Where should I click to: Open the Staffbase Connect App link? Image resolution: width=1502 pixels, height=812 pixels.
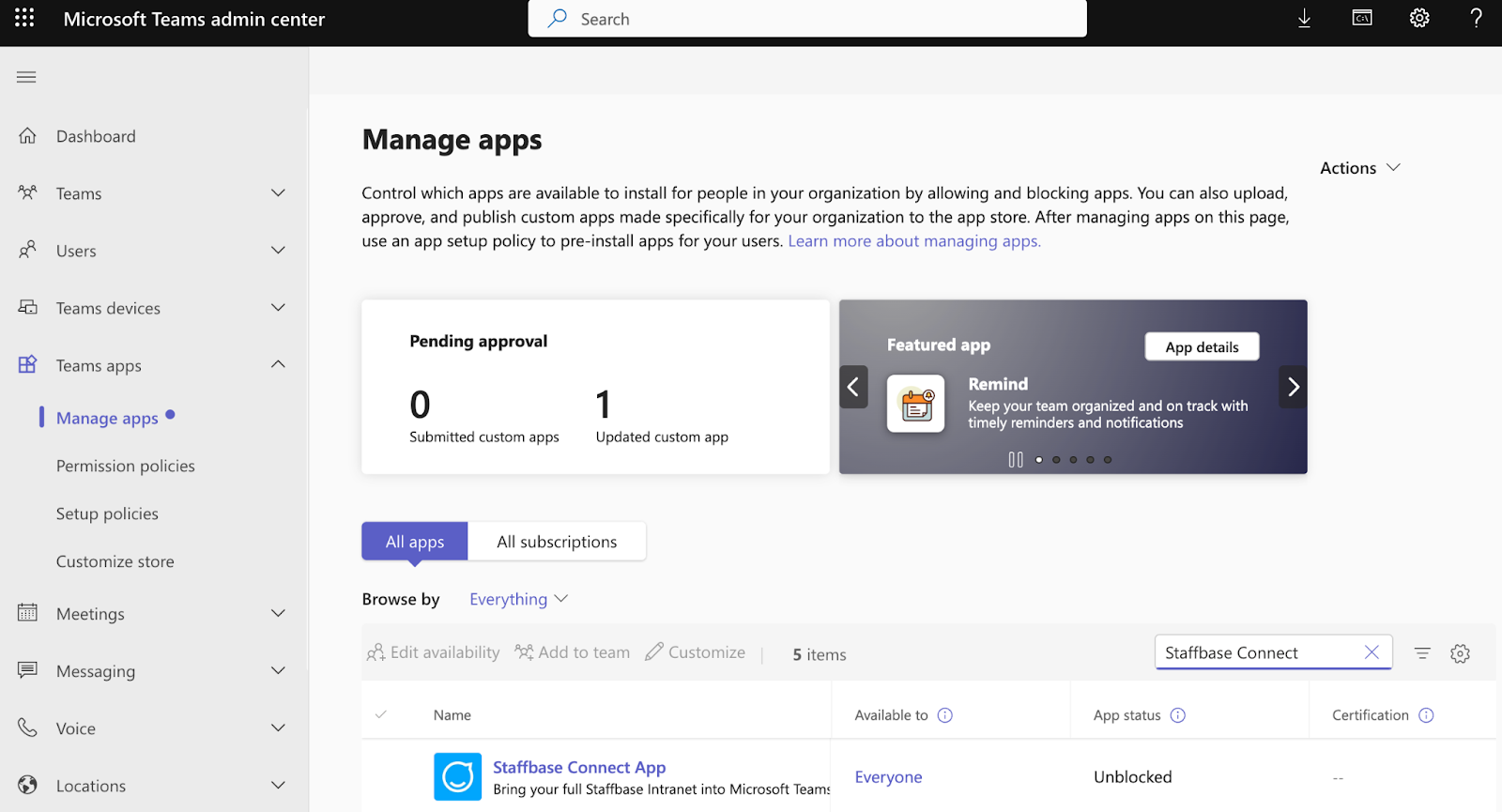pos(579,767)
